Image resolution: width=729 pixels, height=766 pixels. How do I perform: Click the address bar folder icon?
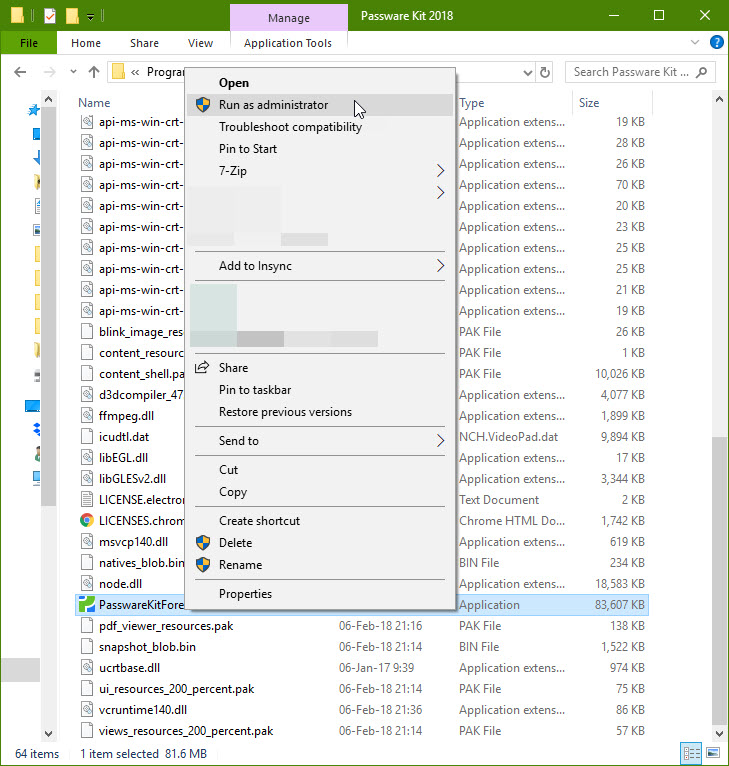(118, 72)
